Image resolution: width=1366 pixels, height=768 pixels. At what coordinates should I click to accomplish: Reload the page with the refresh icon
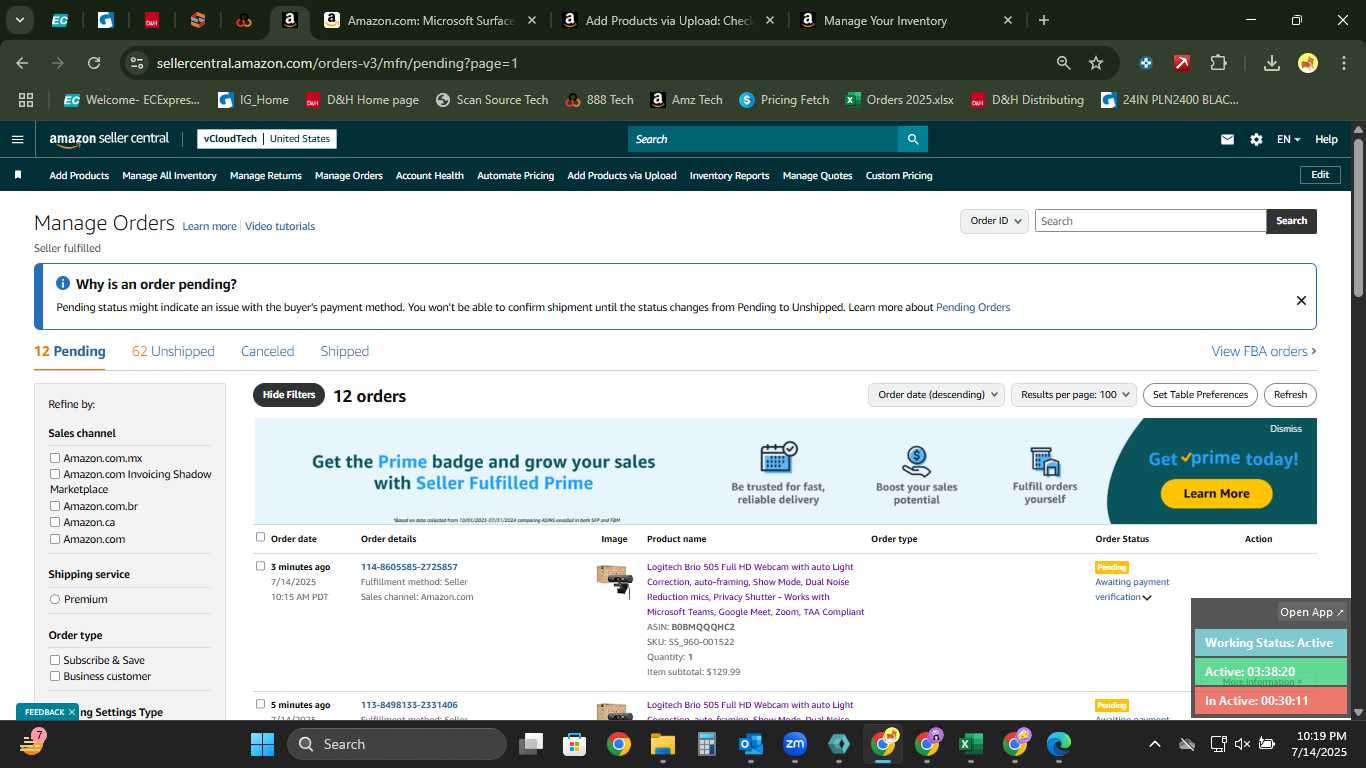tap(94, 63)
